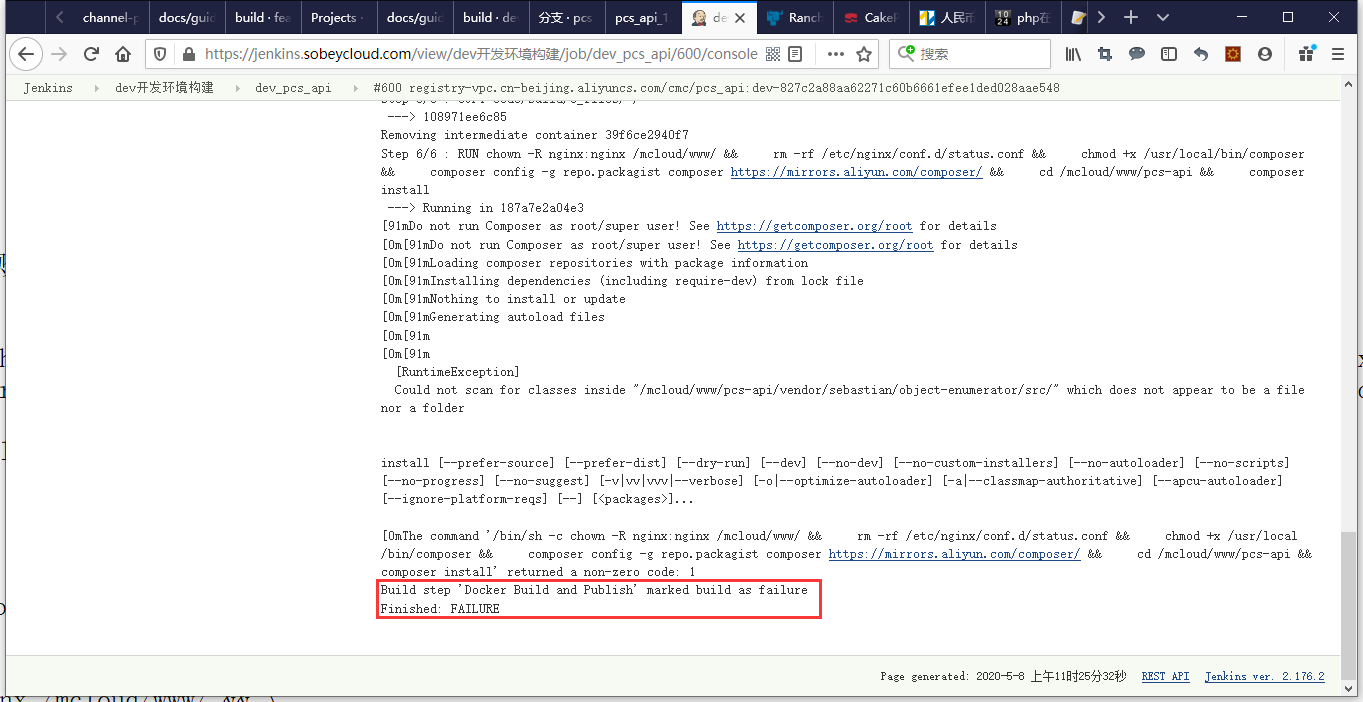Go to the Firefox home page
Viewport: 1363px width, 702px height.
pos(123,54)
